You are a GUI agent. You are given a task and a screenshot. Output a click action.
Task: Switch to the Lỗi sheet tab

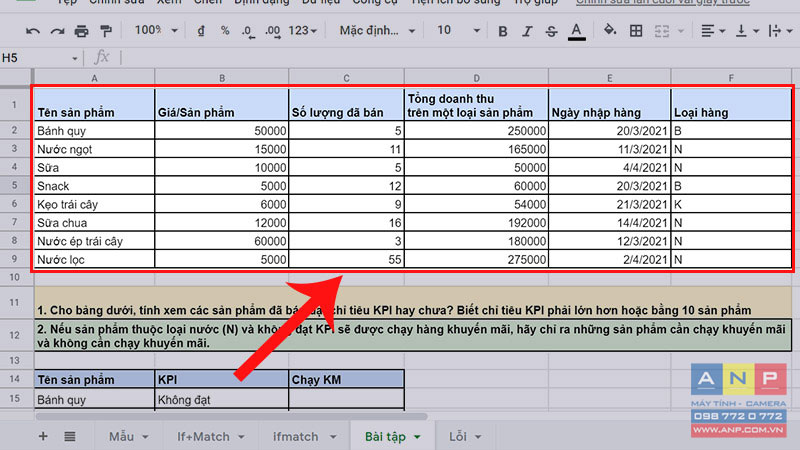pyautogui.click(x=458, y=437)
